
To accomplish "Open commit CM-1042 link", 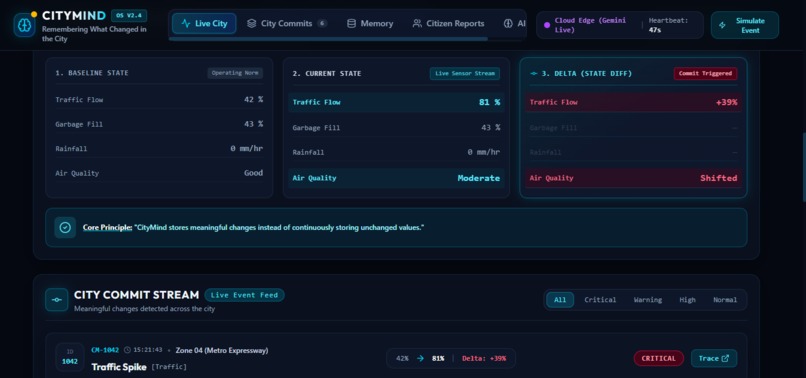I will tap(105, 350).
